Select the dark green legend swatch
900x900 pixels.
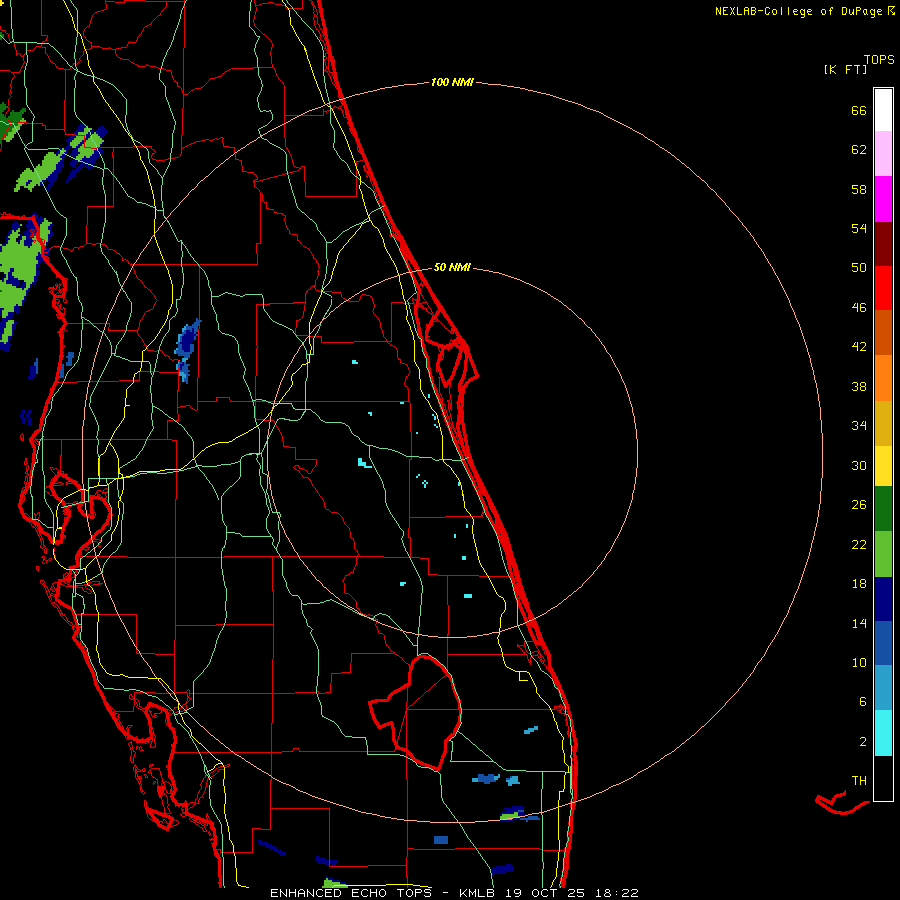click(x=883, y=509)
